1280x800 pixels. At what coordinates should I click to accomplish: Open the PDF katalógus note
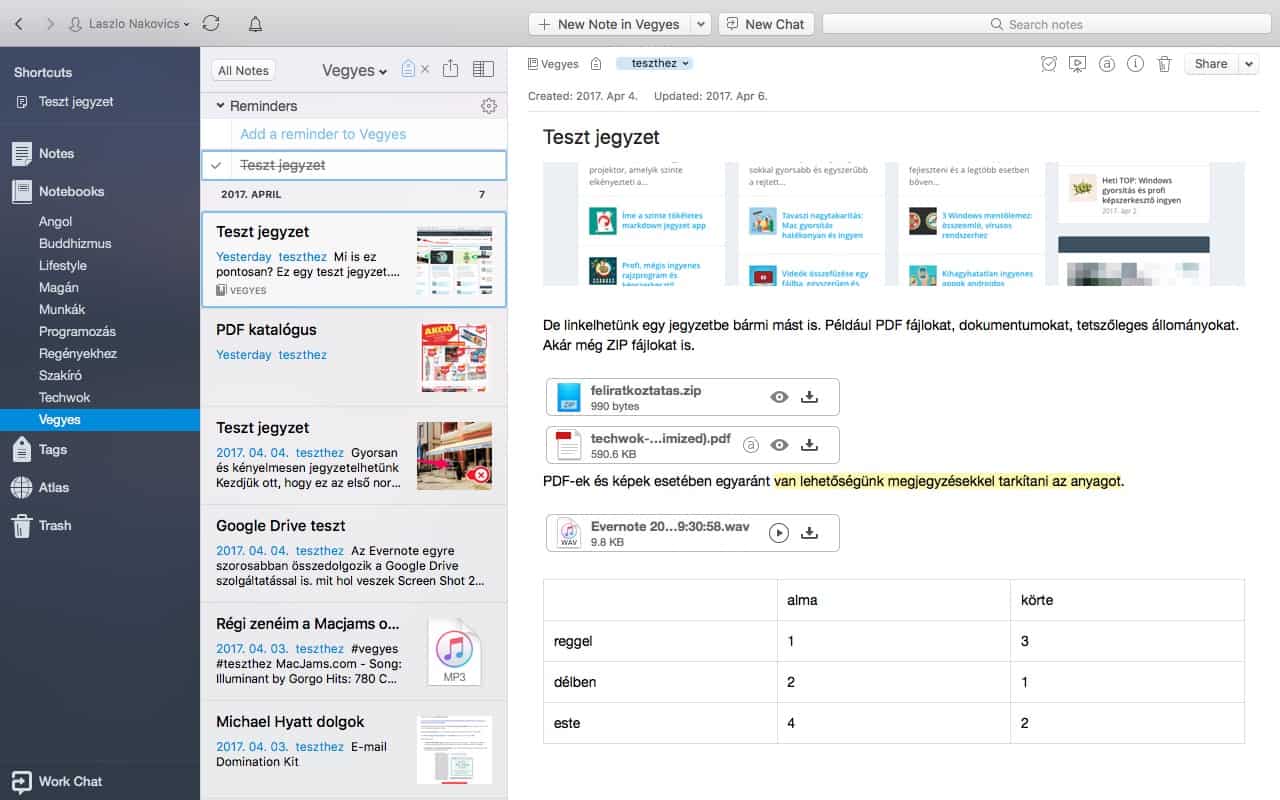tap(354, 358)
